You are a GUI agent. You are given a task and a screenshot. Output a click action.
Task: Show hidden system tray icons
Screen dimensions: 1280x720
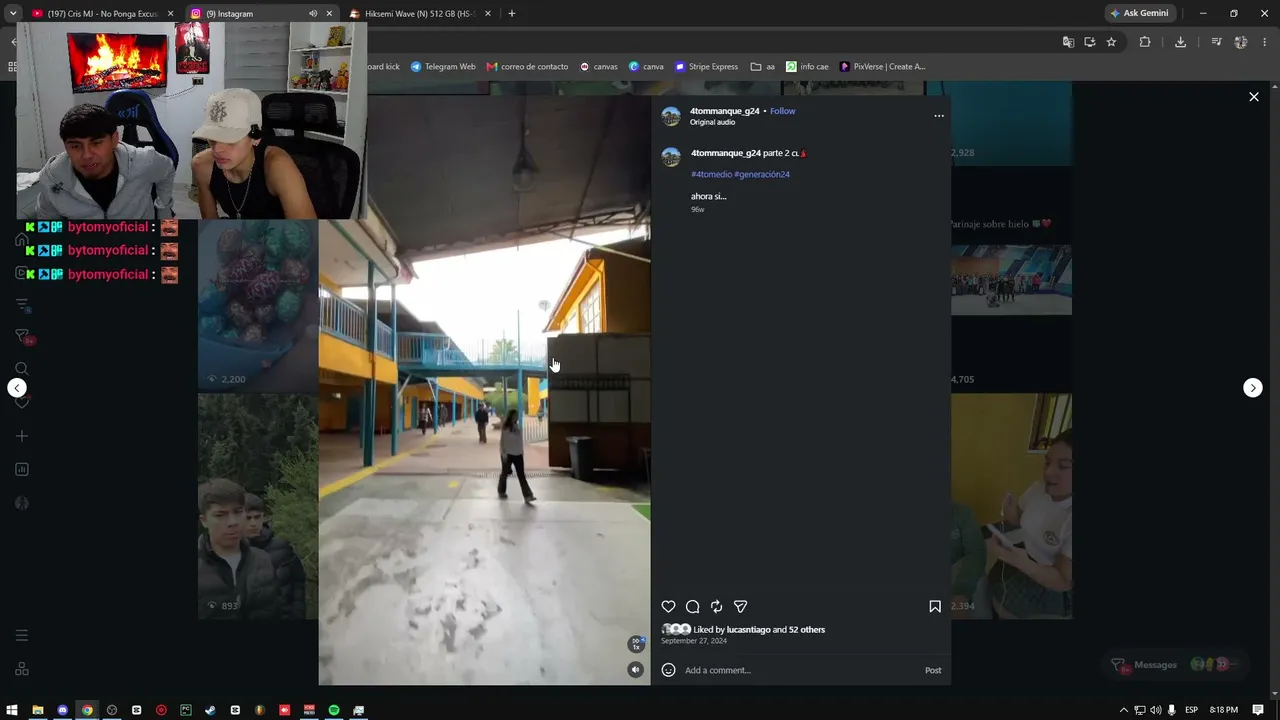[x=1124, y=710]
